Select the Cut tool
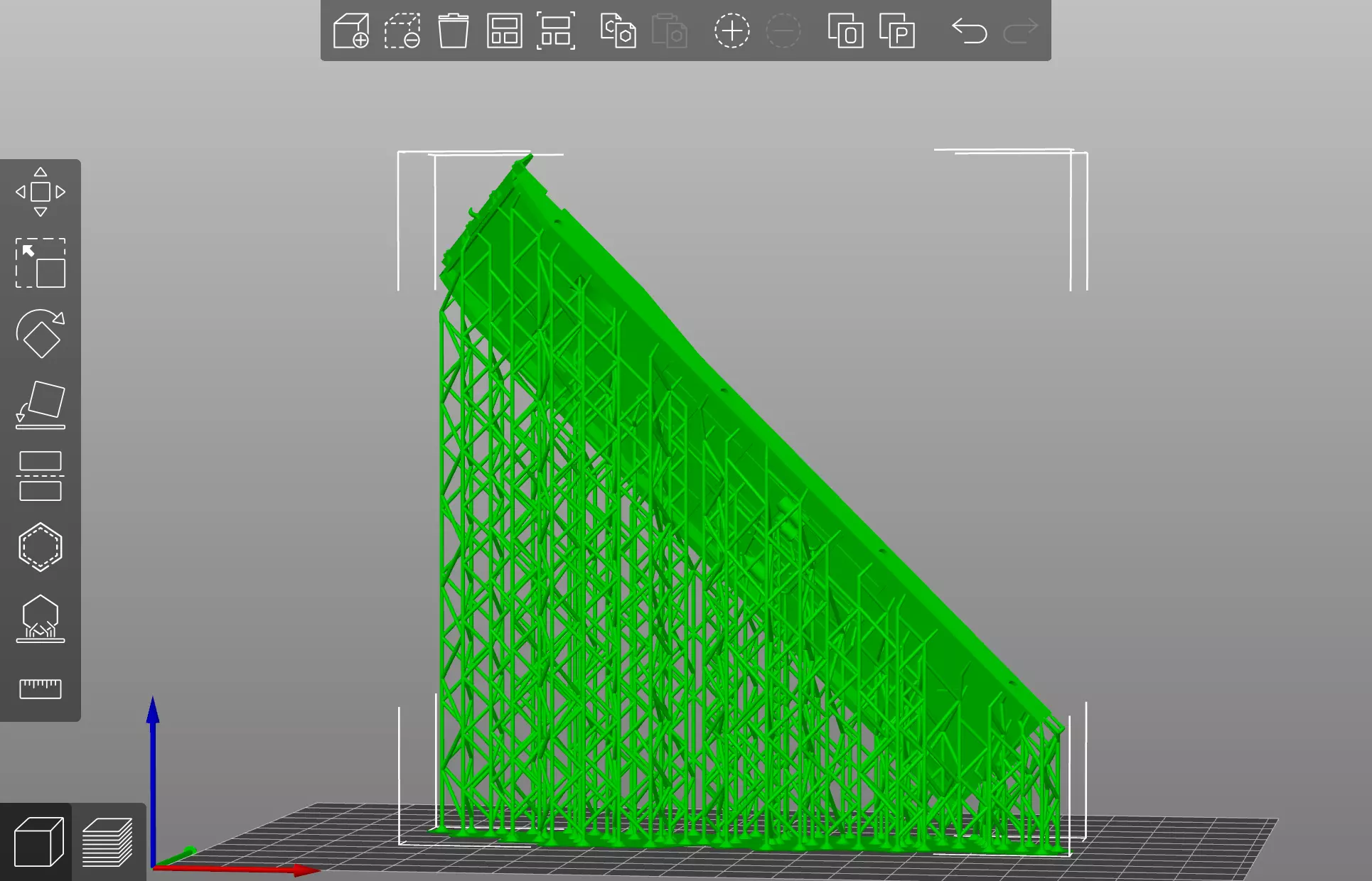The height and width of the screenshot is (881, 1372). pos(41,475)
